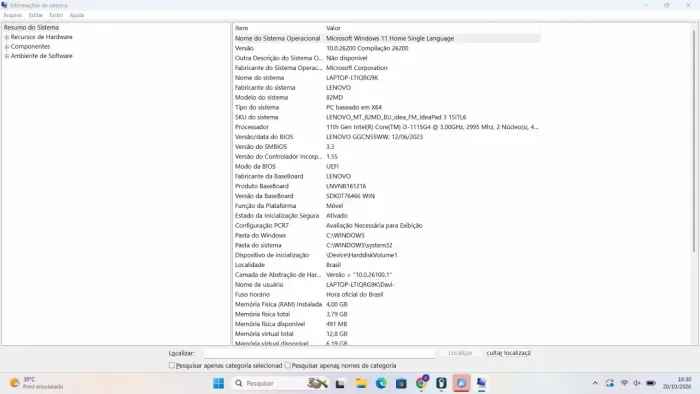Open the red-highlighted app in the taskbar
The width and height of the screenshot is (700, 394).
[462, 383]
